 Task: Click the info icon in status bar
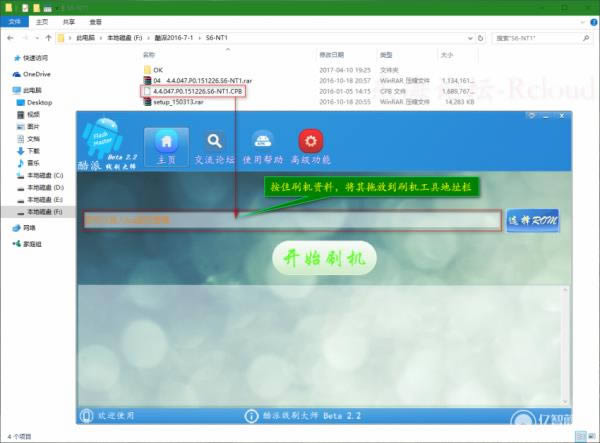251,415
